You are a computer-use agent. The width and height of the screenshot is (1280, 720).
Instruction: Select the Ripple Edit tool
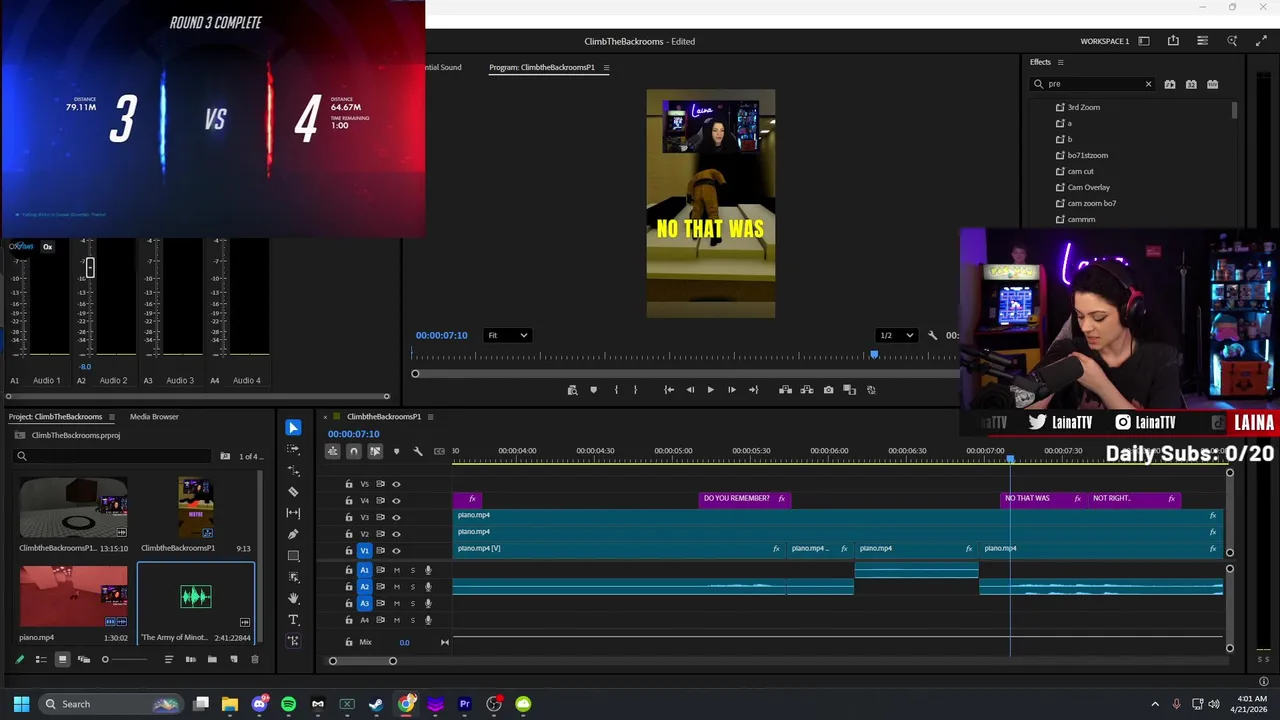[x=293, y=470]
